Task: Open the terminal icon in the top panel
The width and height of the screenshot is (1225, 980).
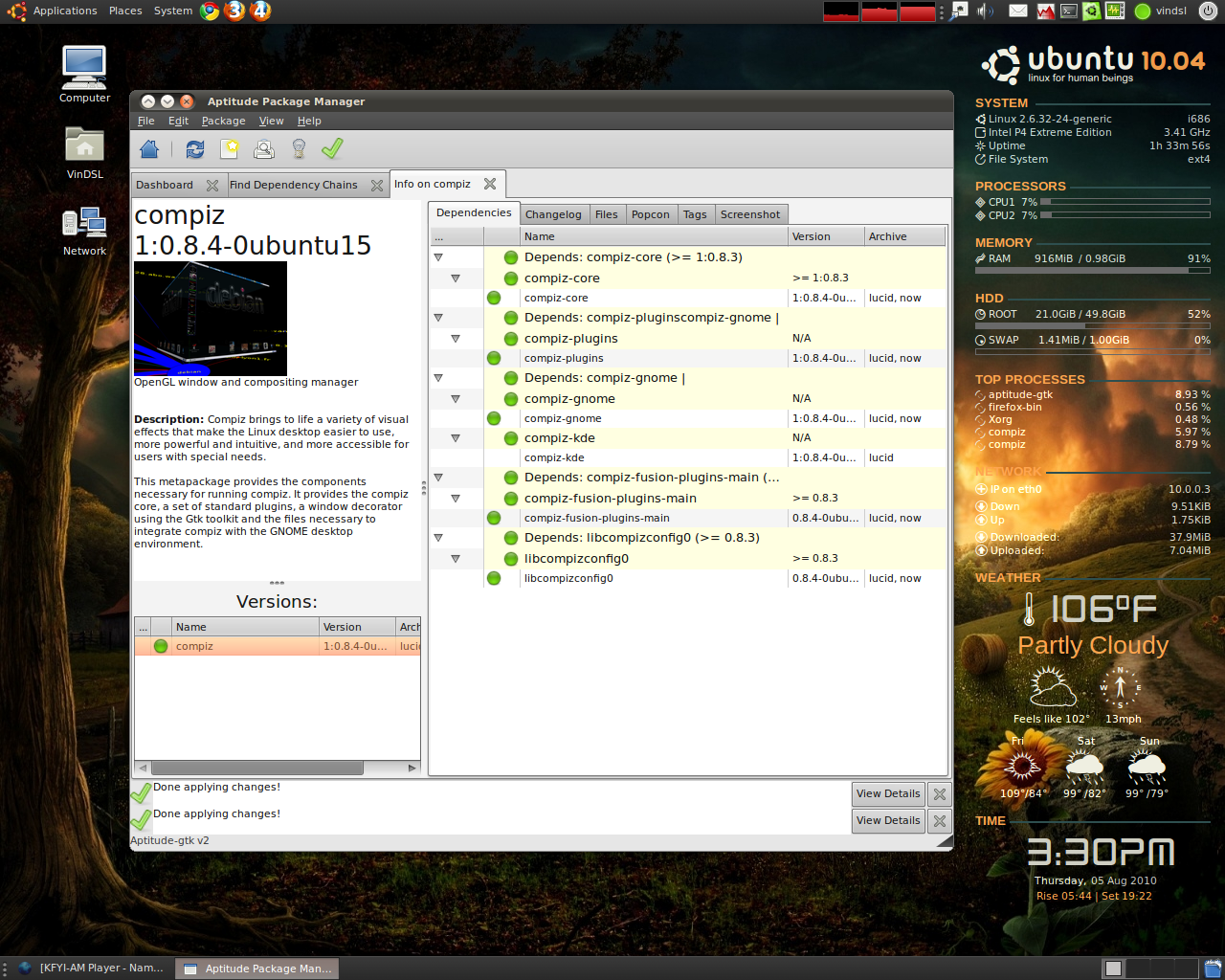Action: pos(1068,11)
